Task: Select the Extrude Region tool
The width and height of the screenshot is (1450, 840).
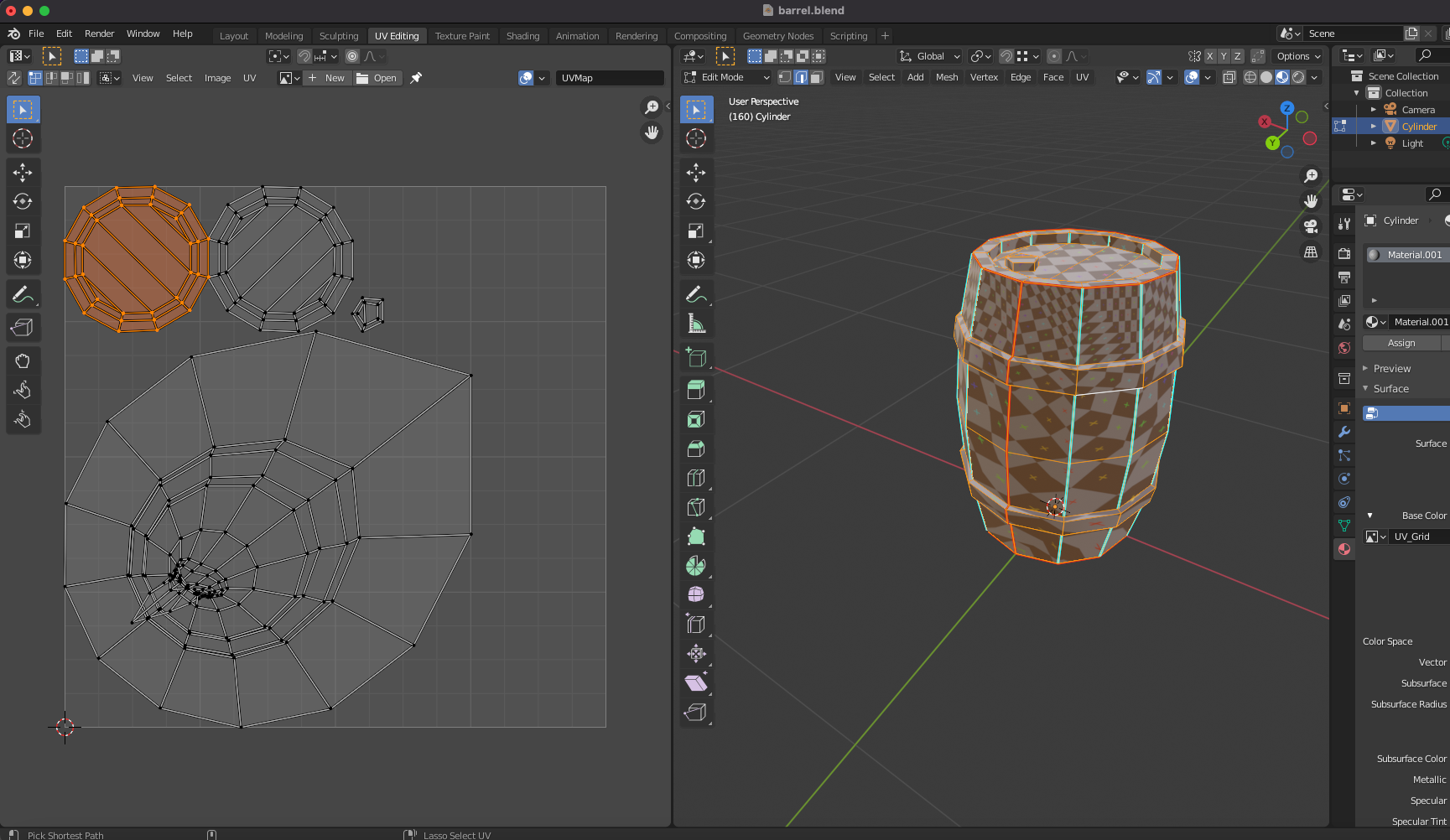Action: (695, 390)
